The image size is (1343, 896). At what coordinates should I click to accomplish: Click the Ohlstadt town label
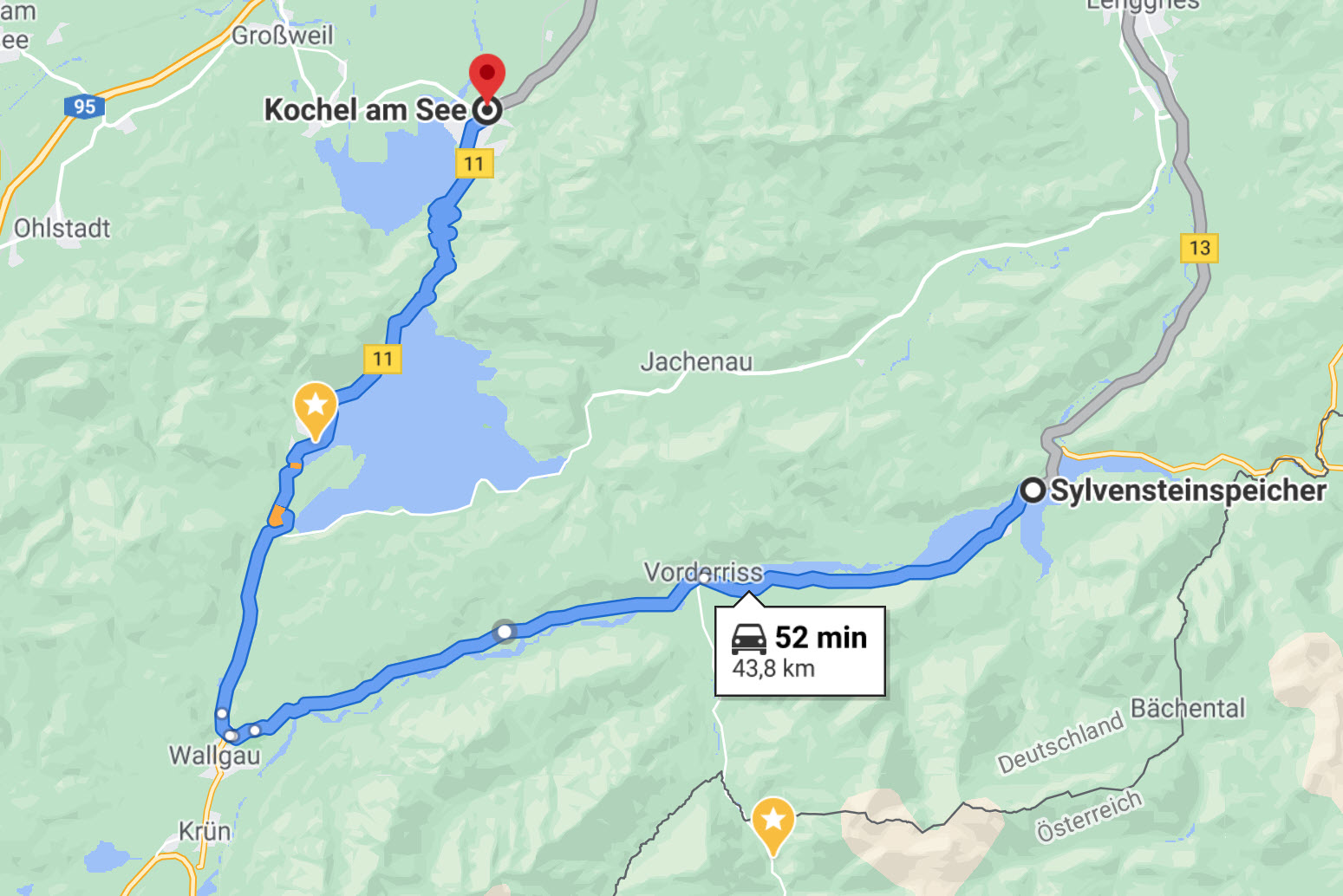tap(62, 229)
